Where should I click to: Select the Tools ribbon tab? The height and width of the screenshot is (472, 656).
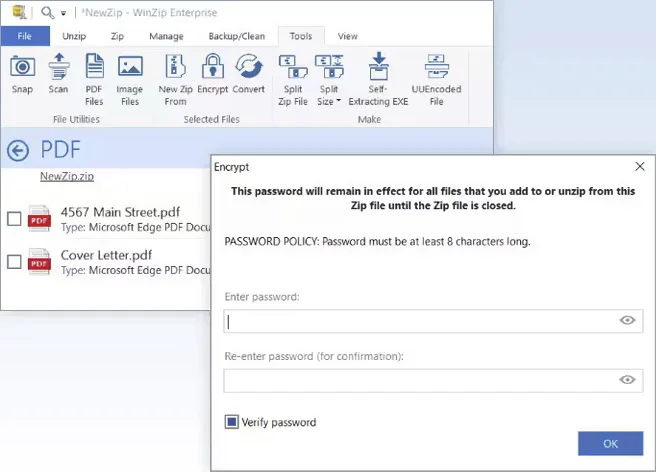pos(301,36)
